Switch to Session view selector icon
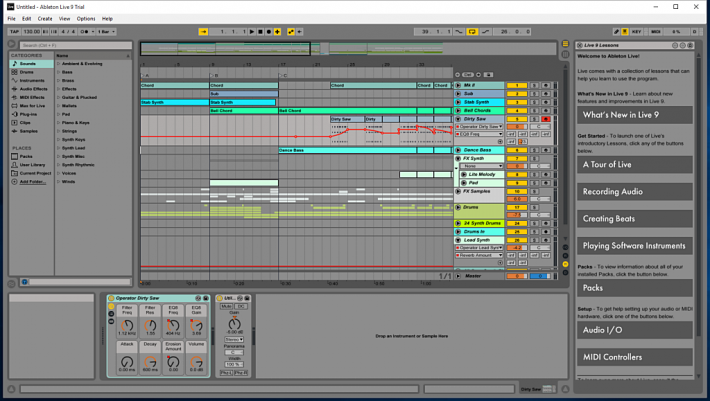 pyautogui.click(x=565, y=54)
